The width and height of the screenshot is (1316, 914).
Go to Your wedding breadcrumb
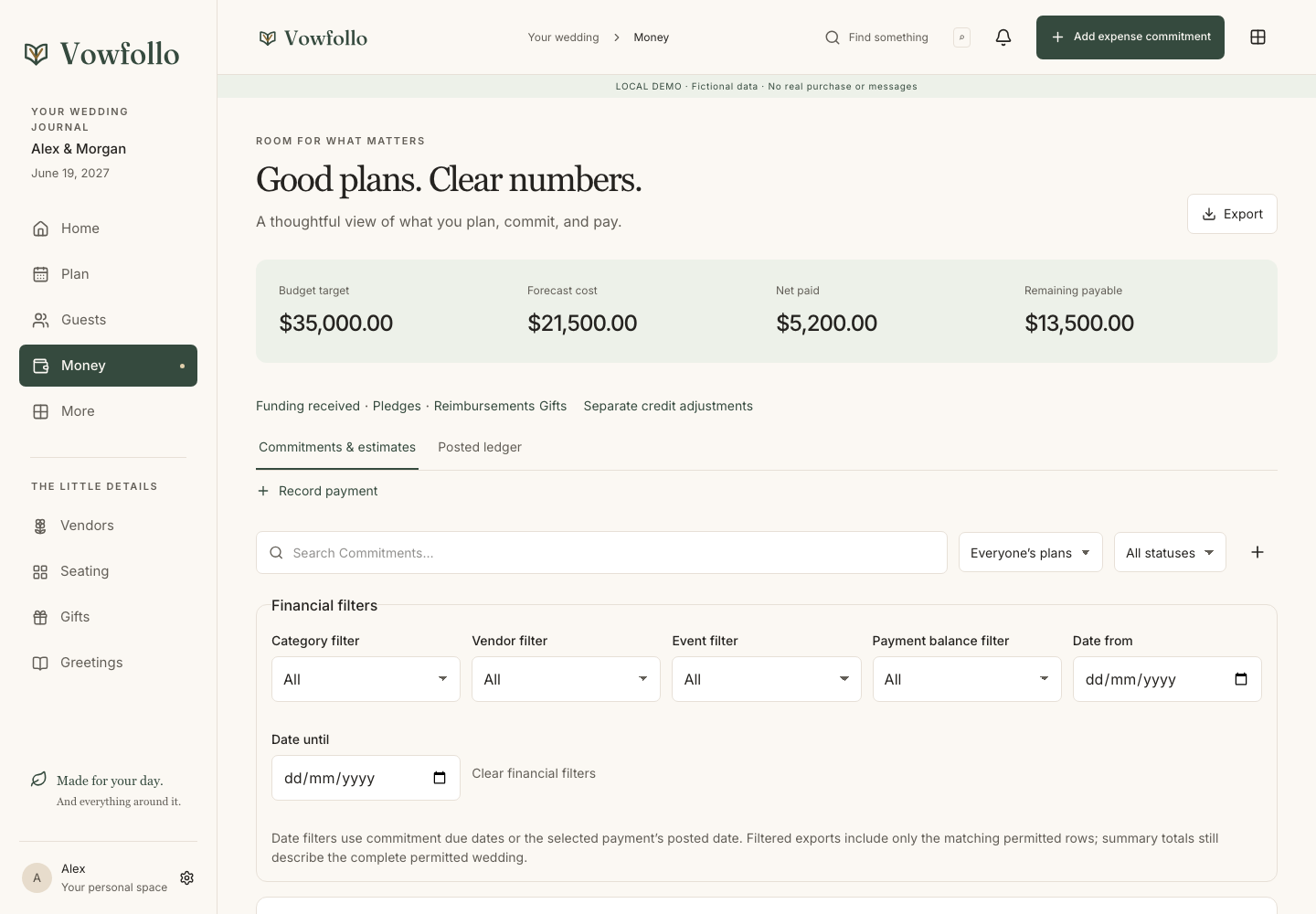click(x=563, y=37)
